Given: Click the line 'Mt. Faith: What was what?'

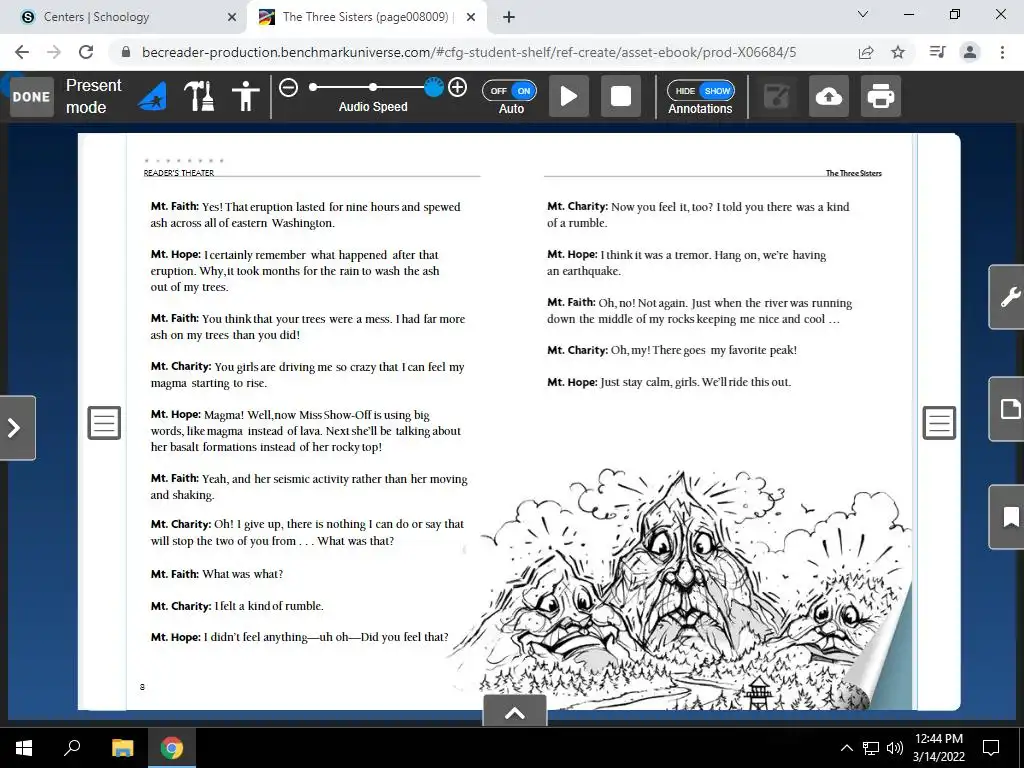Looking at the screenshot, I should click(217, 574).
